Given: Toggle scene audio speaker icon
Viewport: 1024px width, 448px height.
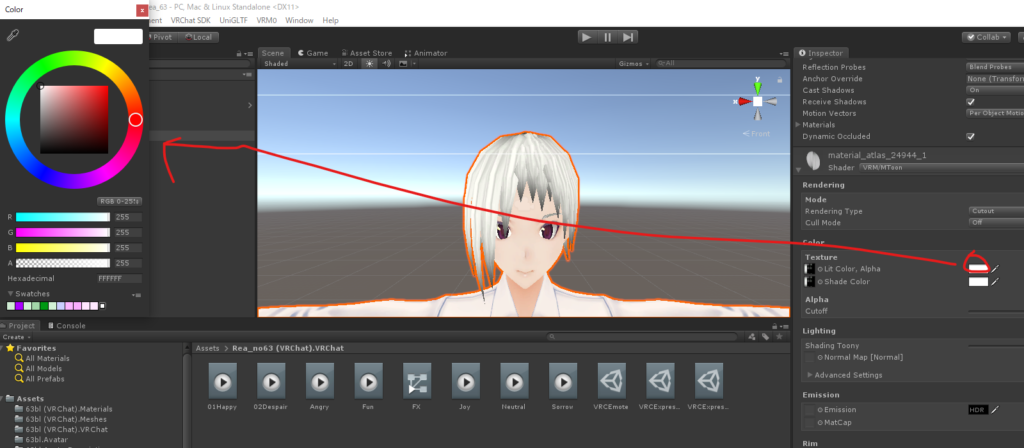Looking at the screenshot, I should [x=387, y=63].
